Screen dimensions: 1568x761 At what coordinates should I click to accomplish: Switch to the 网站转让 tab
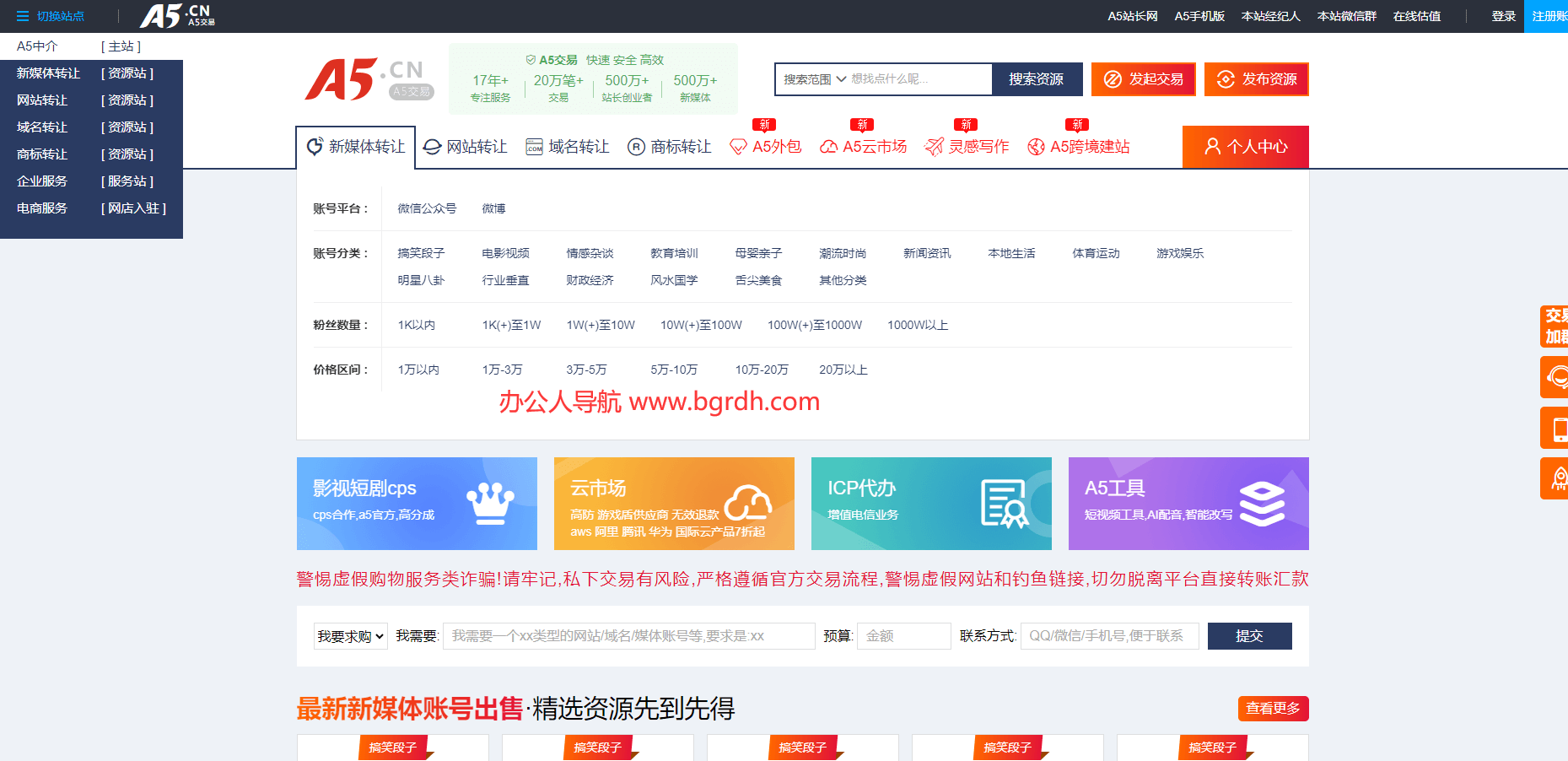coord(466,145)
